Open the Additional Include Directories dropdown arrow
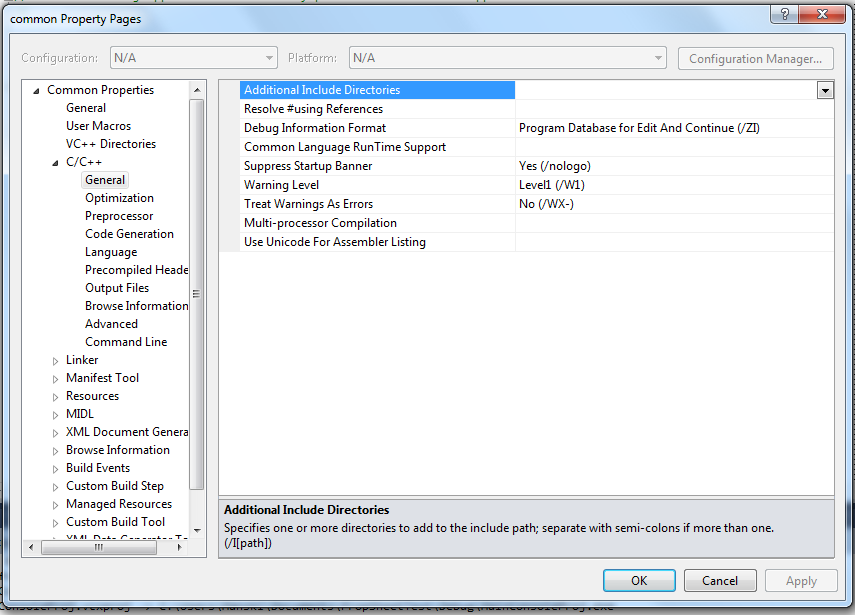 click(x=825, y=90)
